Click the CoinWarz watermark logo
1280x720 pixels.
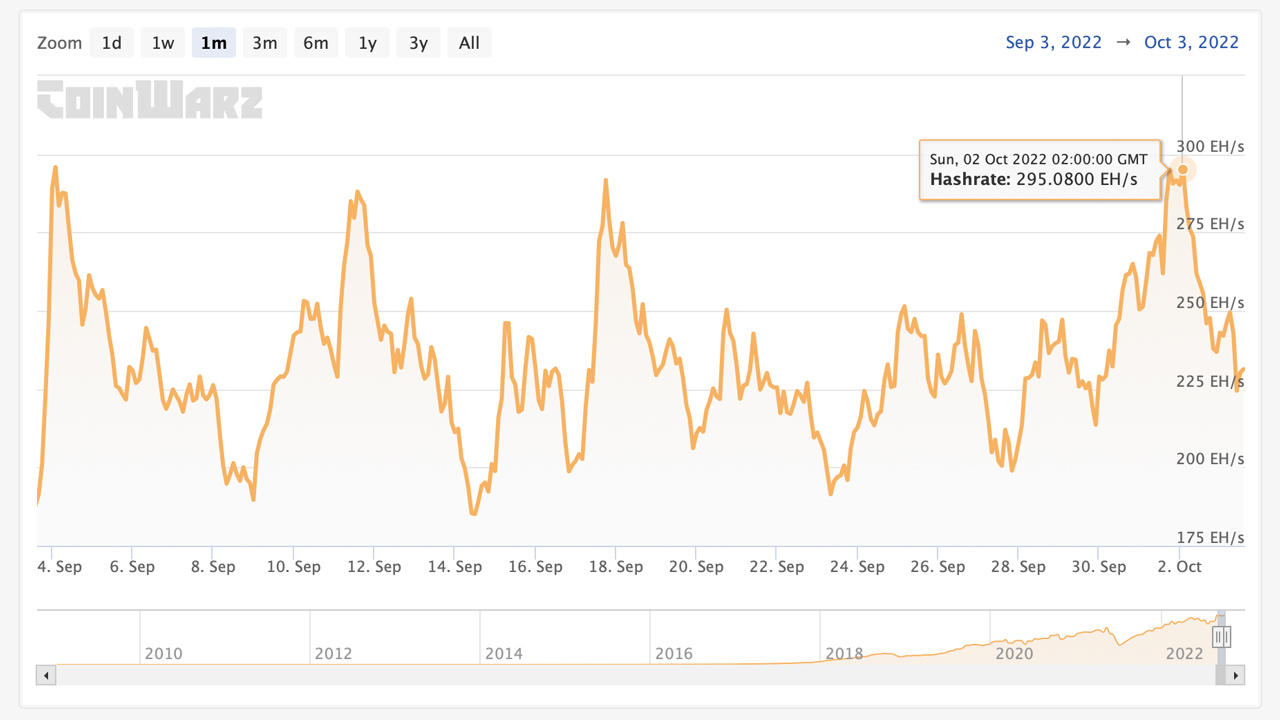coord(150,100)
